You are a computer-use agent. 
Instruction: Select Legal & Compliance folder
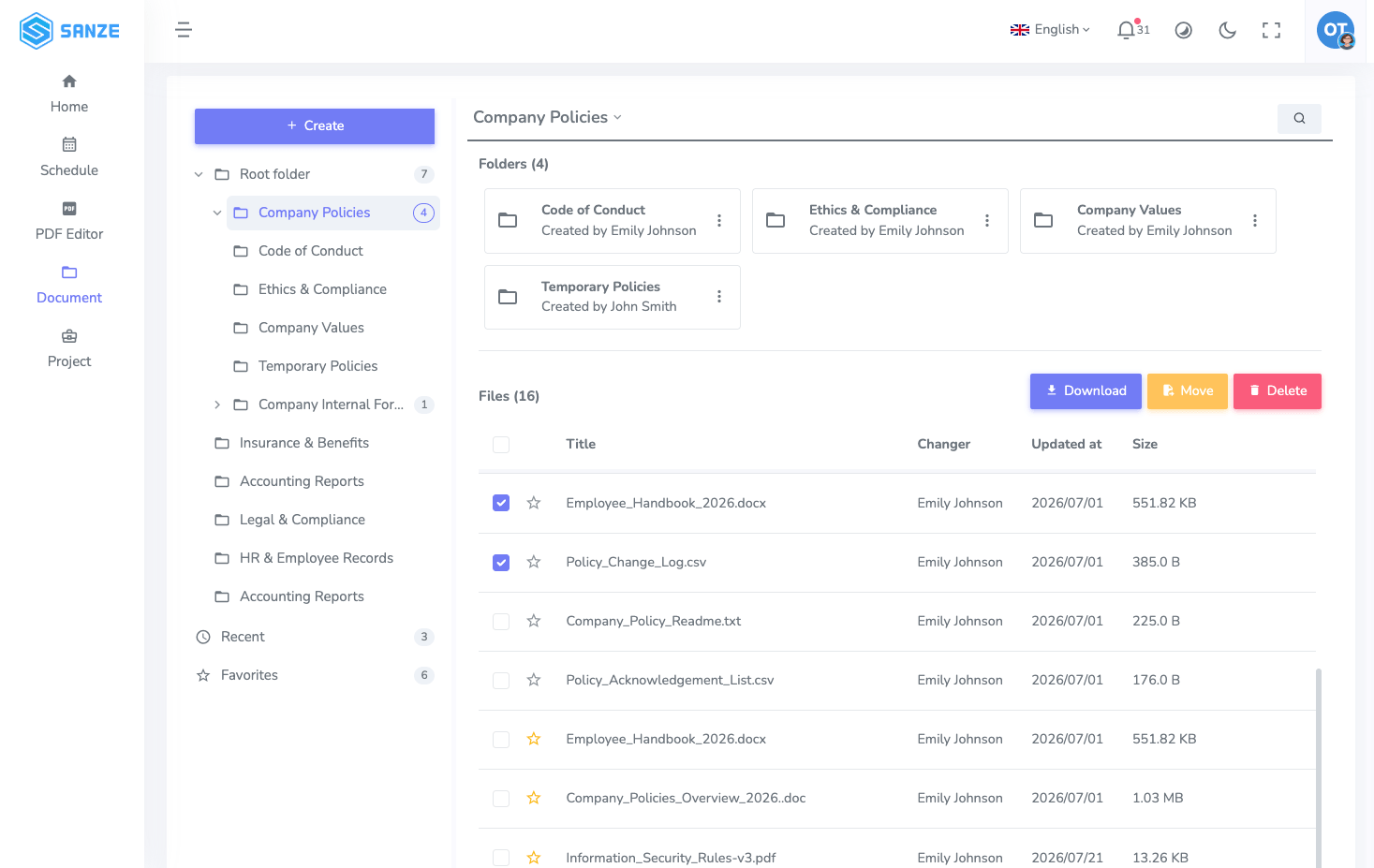point(302,520)
